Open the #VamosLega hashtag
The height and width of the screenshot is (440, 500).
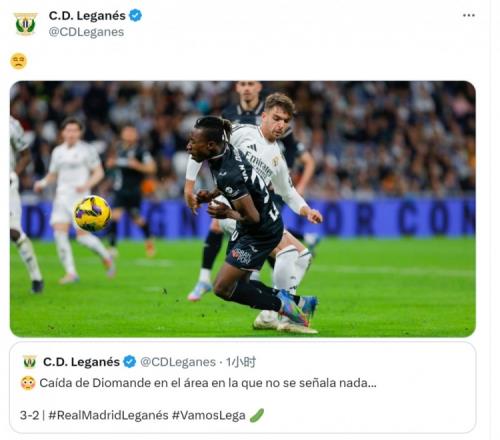209,415
